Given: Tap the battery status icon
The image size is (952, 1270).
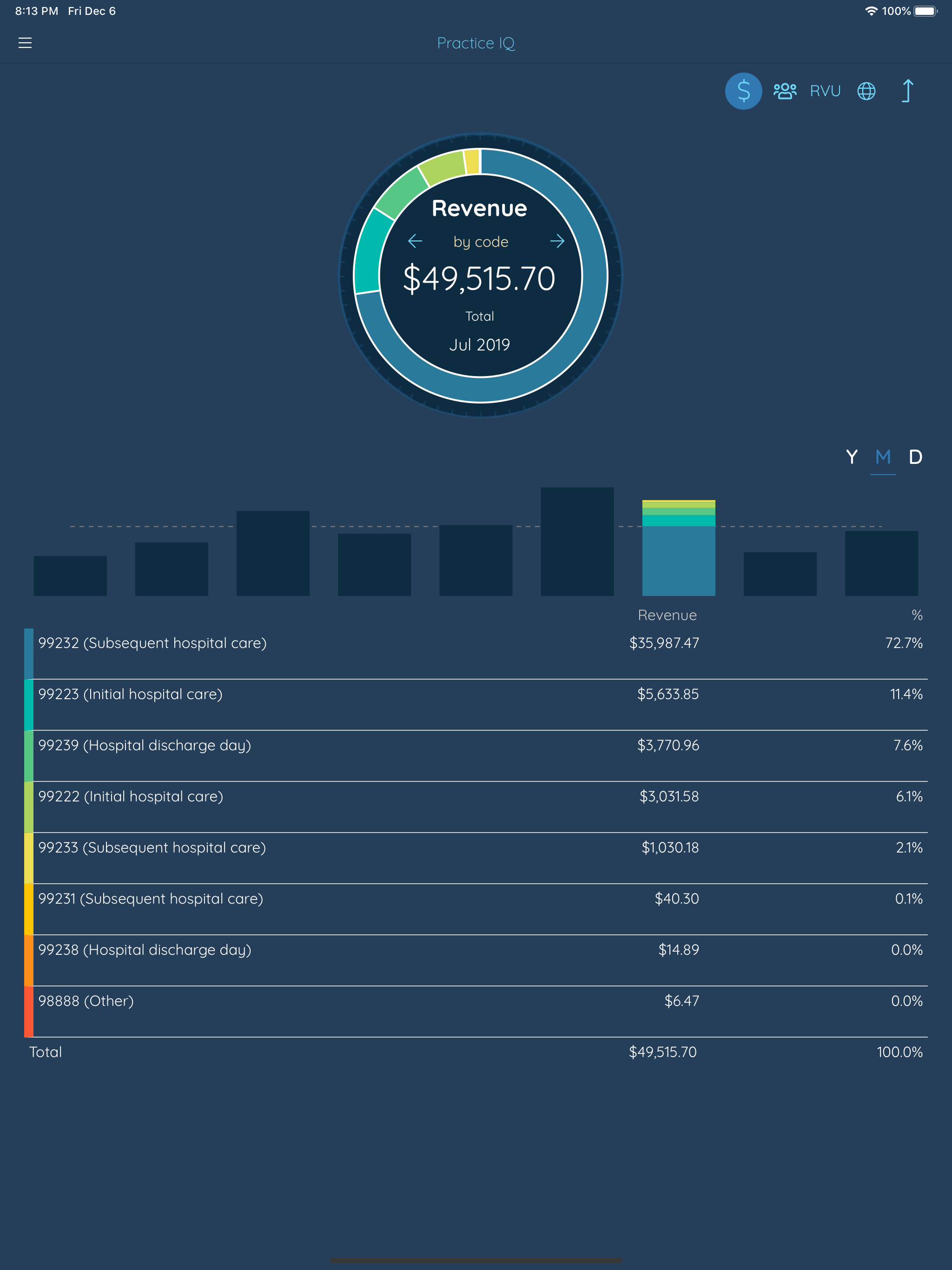Looking at the screenshot, I should (x=926, y=11).
